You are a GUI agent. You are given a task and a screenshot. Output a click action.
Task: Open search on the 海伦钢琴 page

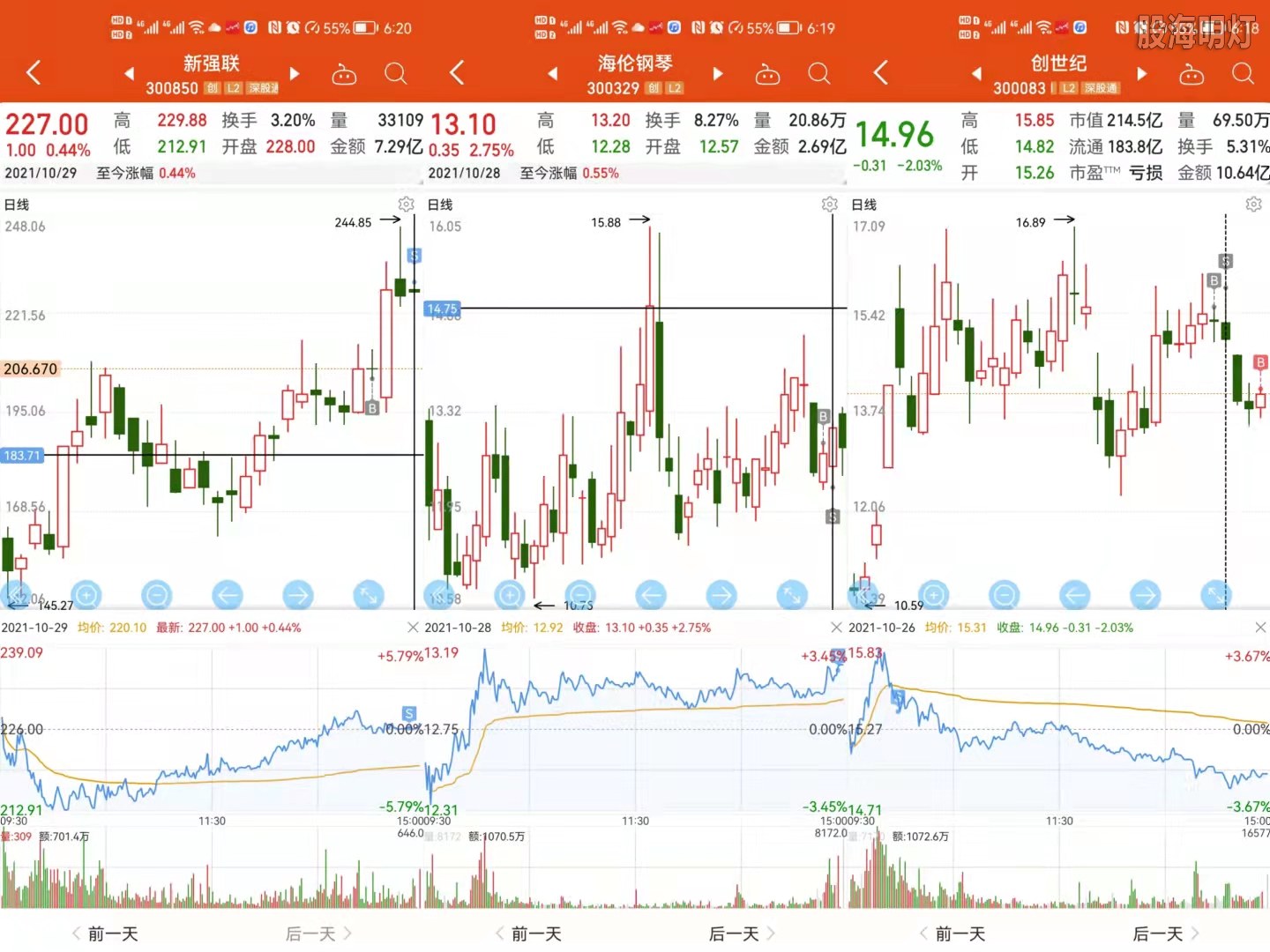tap(819, 74)
